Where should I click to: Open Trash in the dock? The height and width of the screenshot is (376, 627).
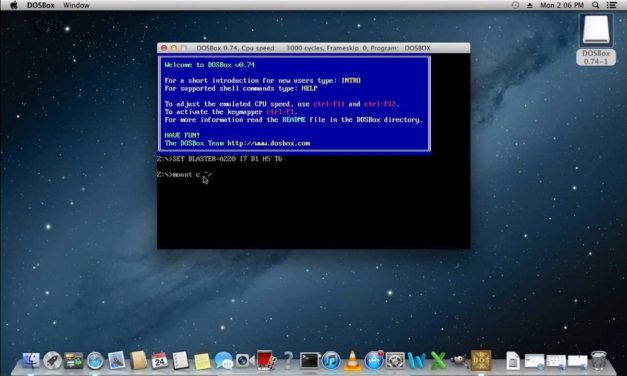pyautogui.click(x=599, y=360)
